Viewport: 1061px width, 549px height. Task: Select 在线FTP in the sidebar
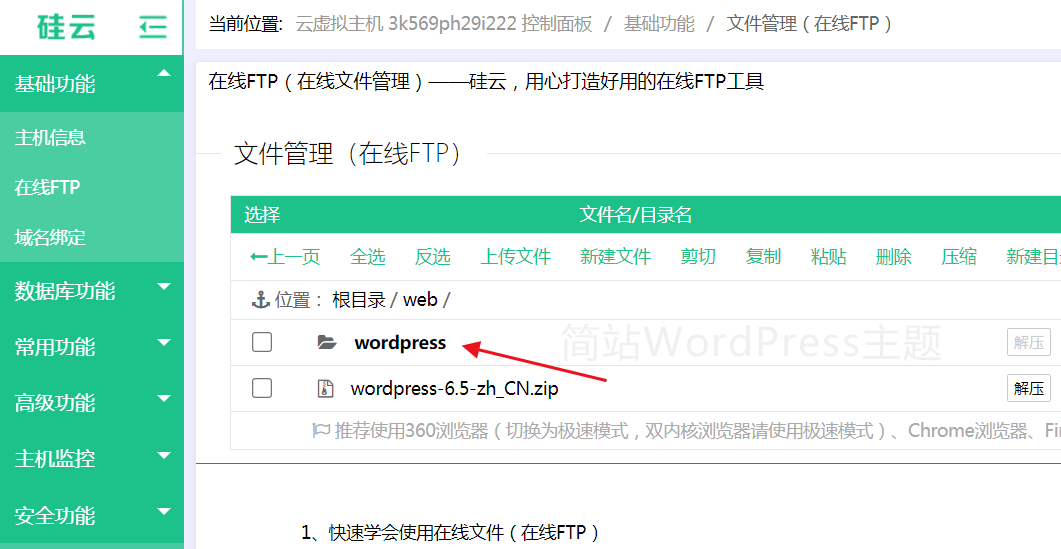click(x=47, y=188)
